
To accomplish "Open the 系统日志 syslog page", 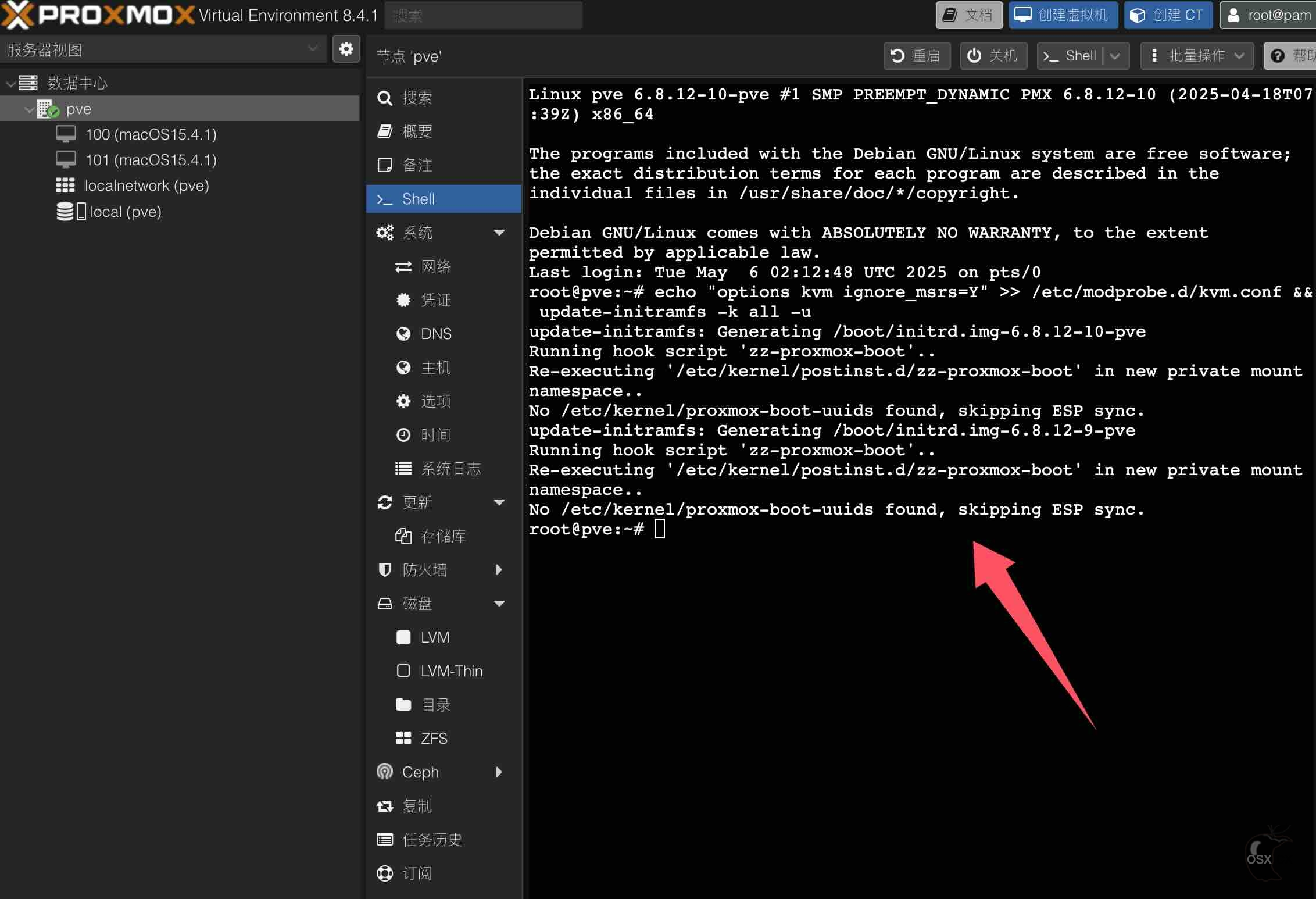I will pyautogui.click(x=444, y=469).
